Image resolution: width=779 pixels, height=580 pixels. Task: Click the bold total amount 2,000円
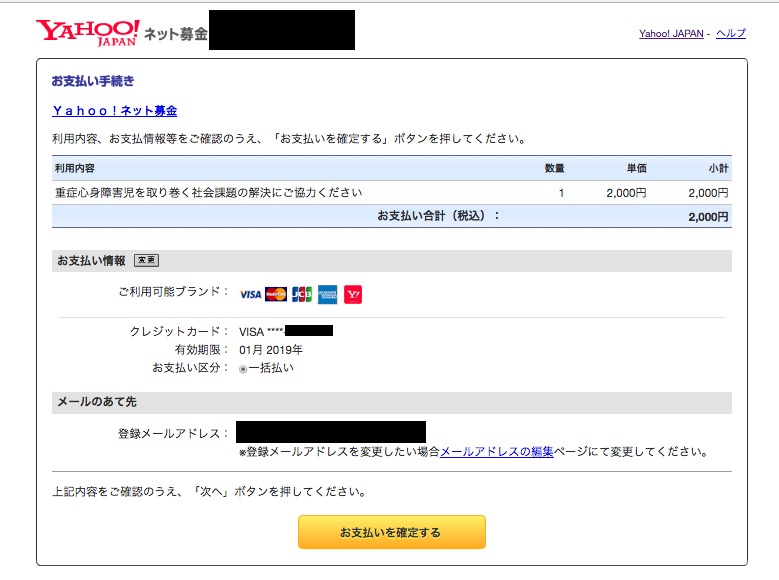[708, 217]
